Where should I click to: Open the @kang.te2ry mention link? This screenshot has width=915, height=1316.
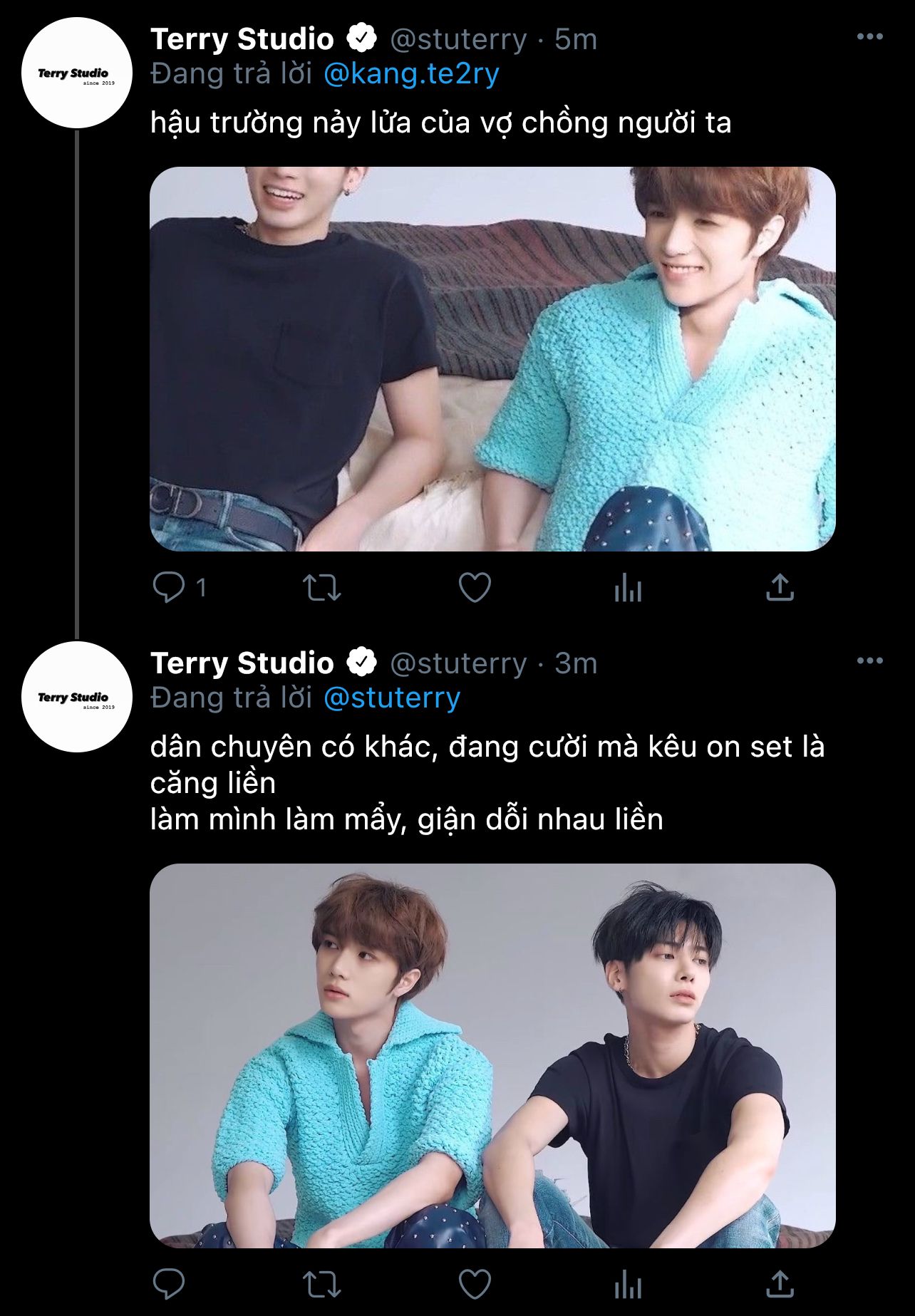[x=411, y=74]
